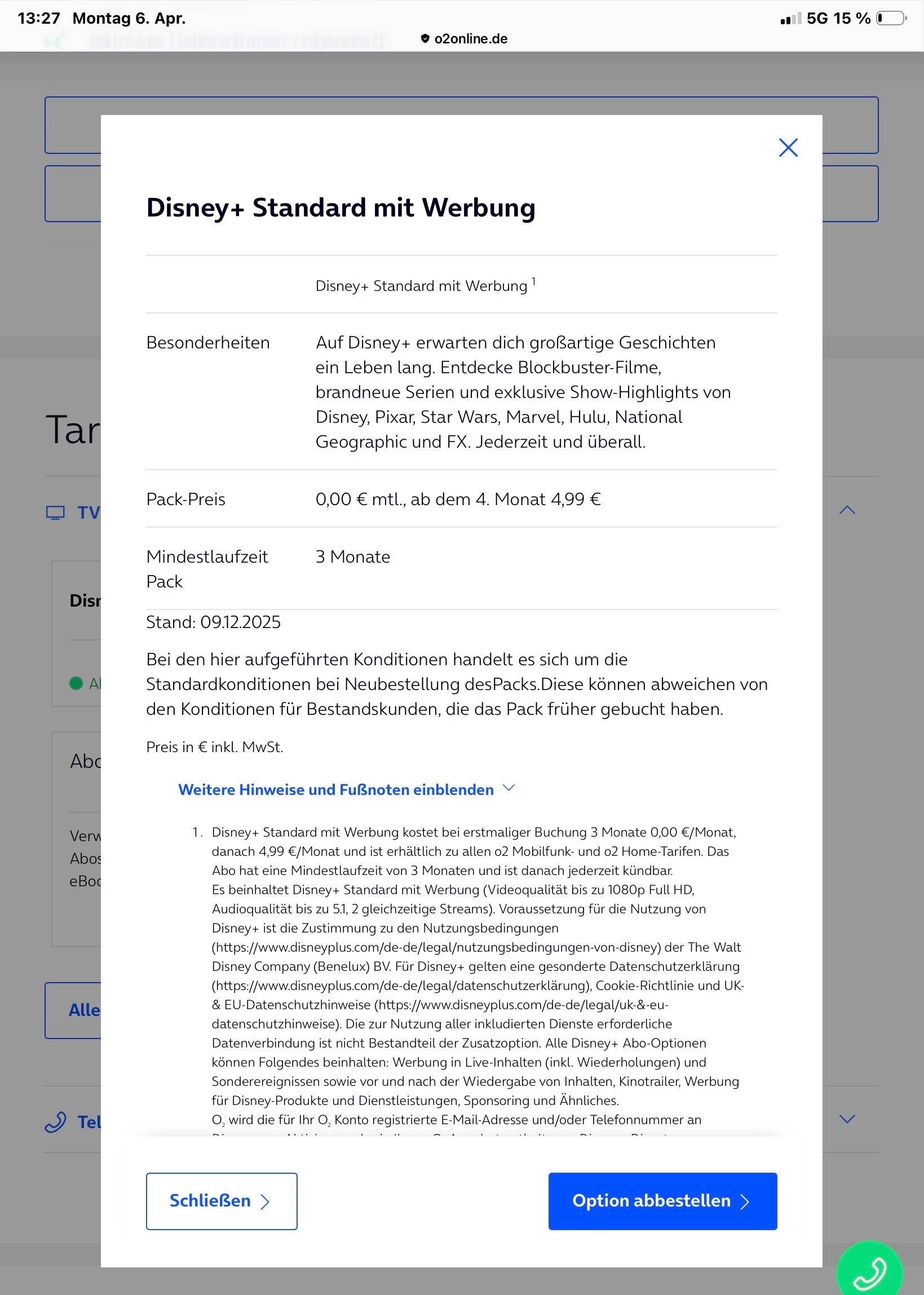Click the 'Disney+ Standard mit Werbung' dialog heading

[341, 207]
